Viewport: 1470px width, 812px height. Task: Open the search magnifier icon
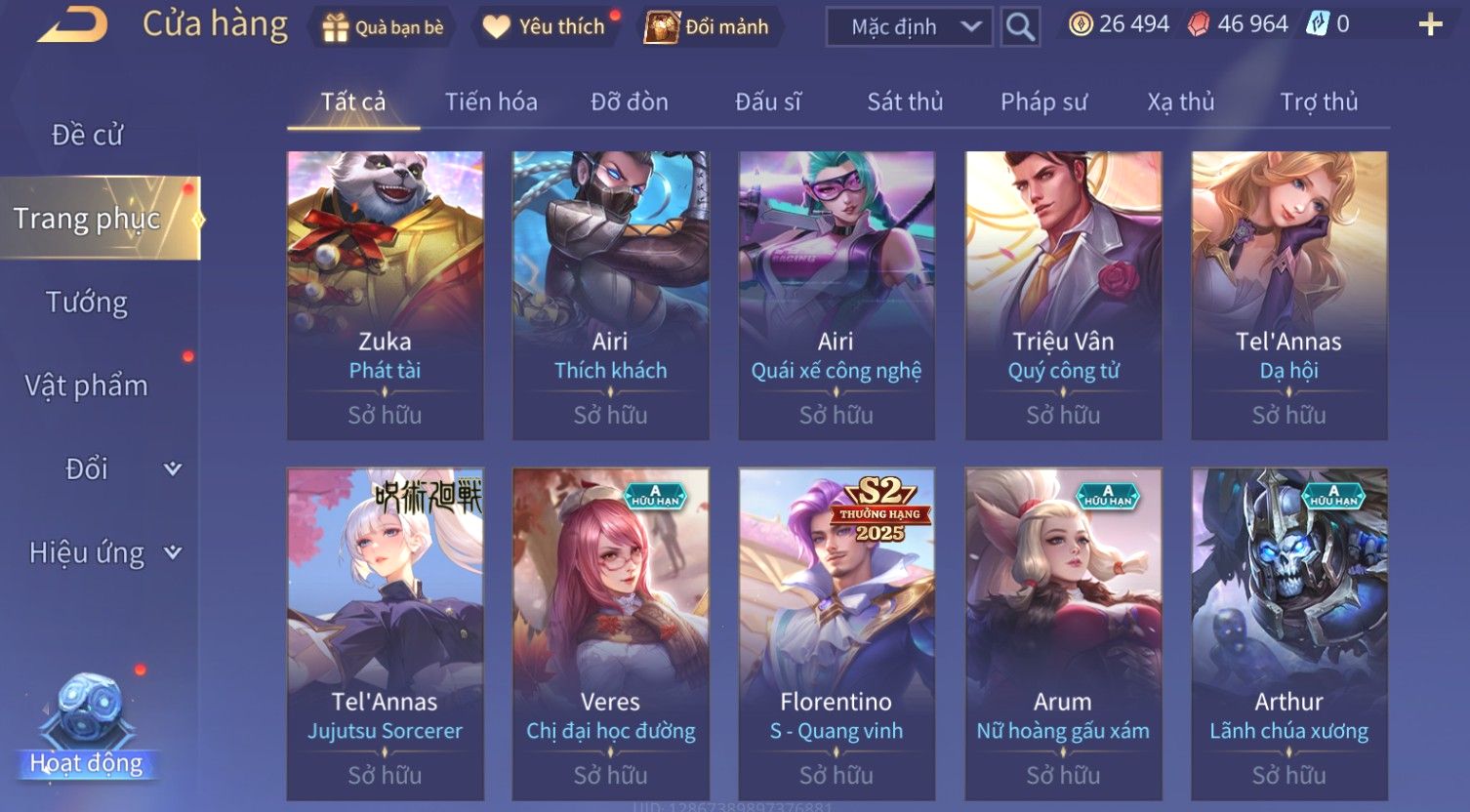1020,26
